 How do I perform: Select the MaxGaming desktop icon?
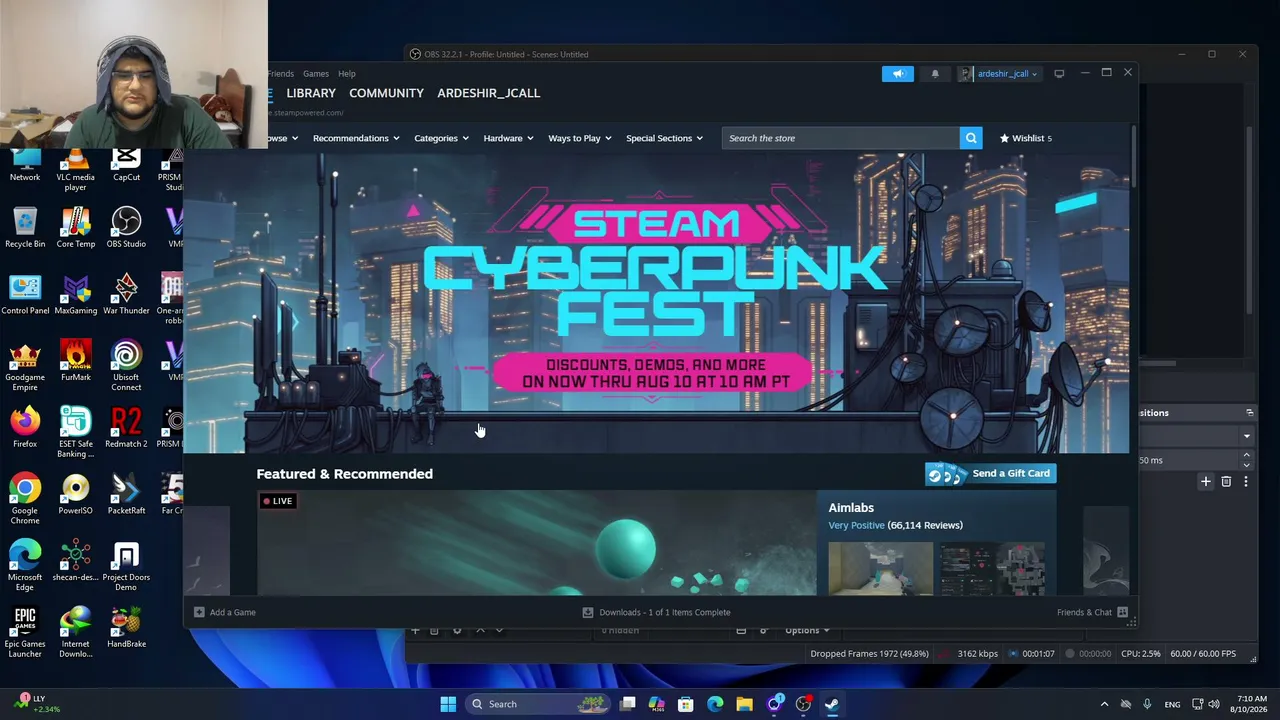75,295
